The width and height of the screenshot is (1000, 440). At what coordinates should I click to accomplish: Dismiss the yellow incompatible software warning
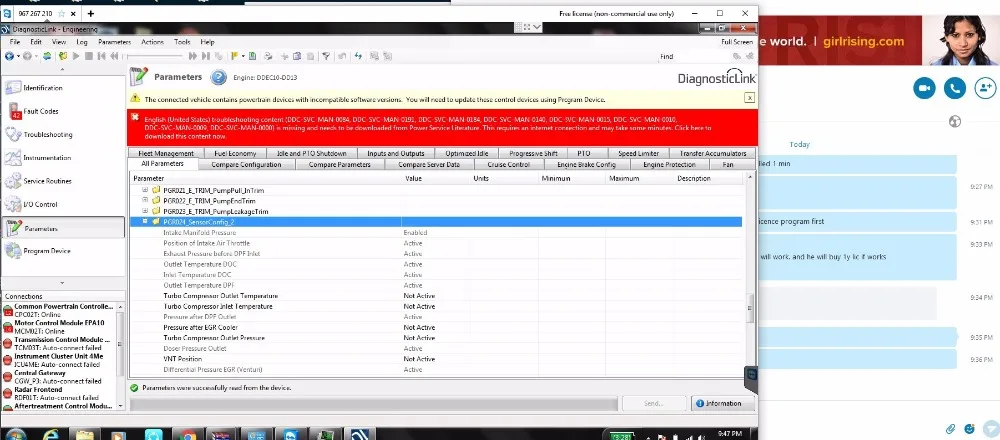pyautogui.click(x=750, y=98)
